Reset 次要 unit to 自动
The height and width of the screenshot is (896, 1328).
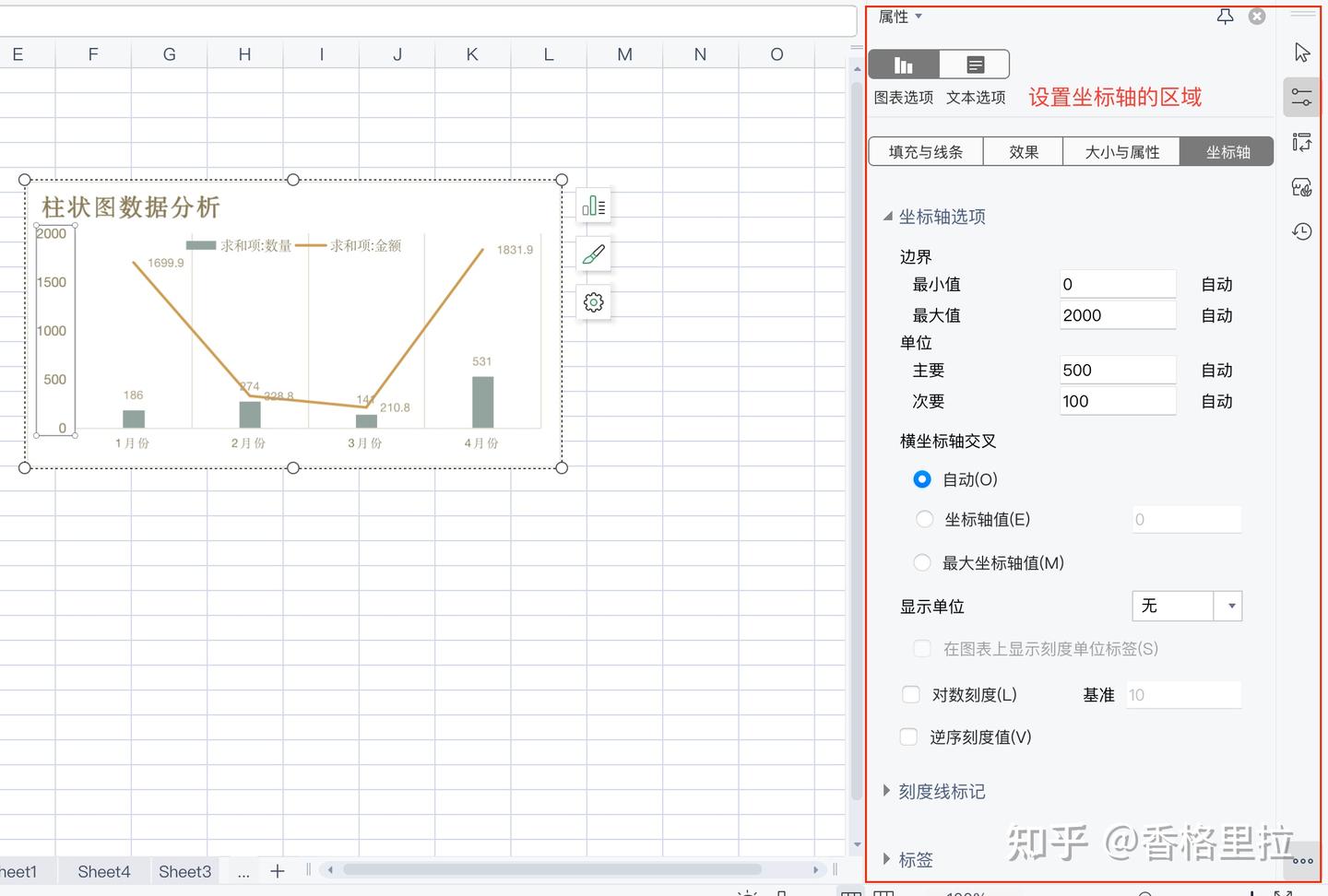tap(1217, 401)
